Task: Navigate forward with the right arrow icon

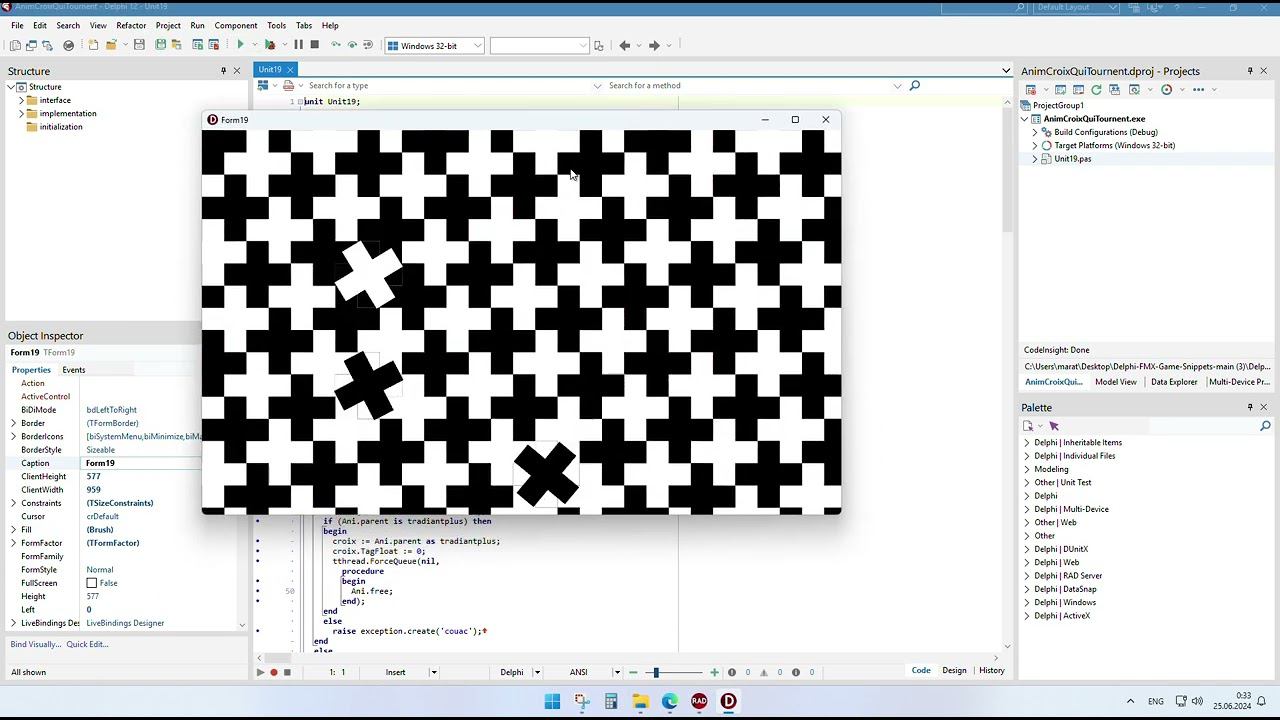Action: pos(654,45)
